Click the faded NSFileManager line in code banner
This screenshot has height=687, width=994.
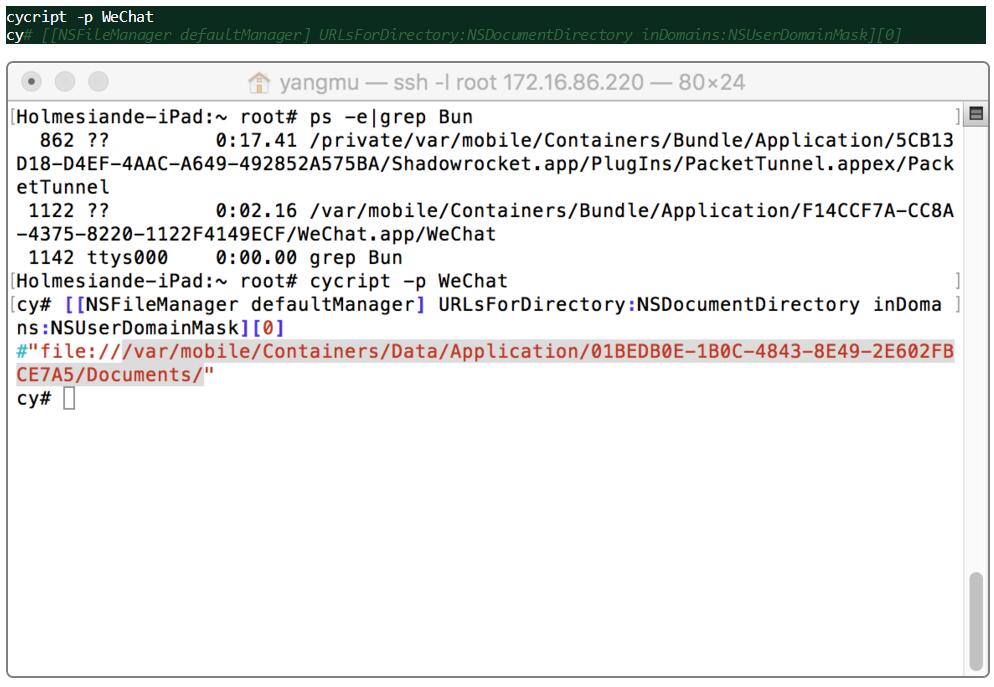[471, 34]
